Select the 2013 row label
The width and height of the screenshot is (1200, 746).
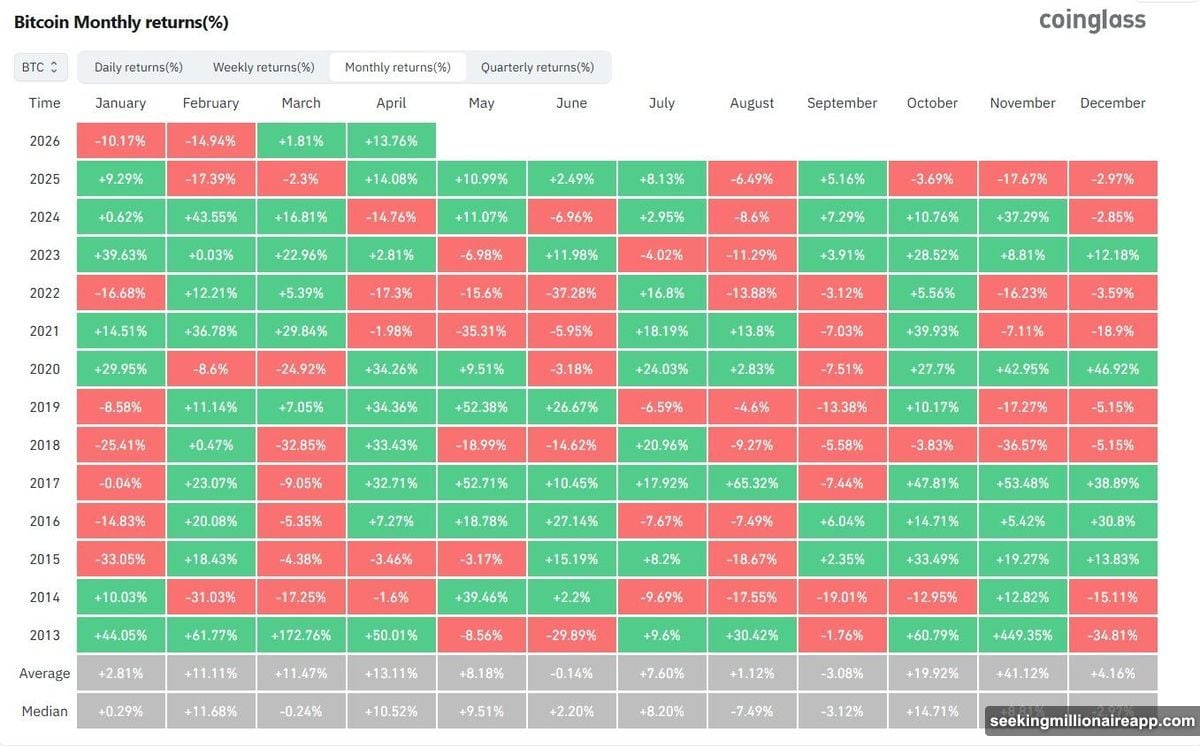click(44, 634)
